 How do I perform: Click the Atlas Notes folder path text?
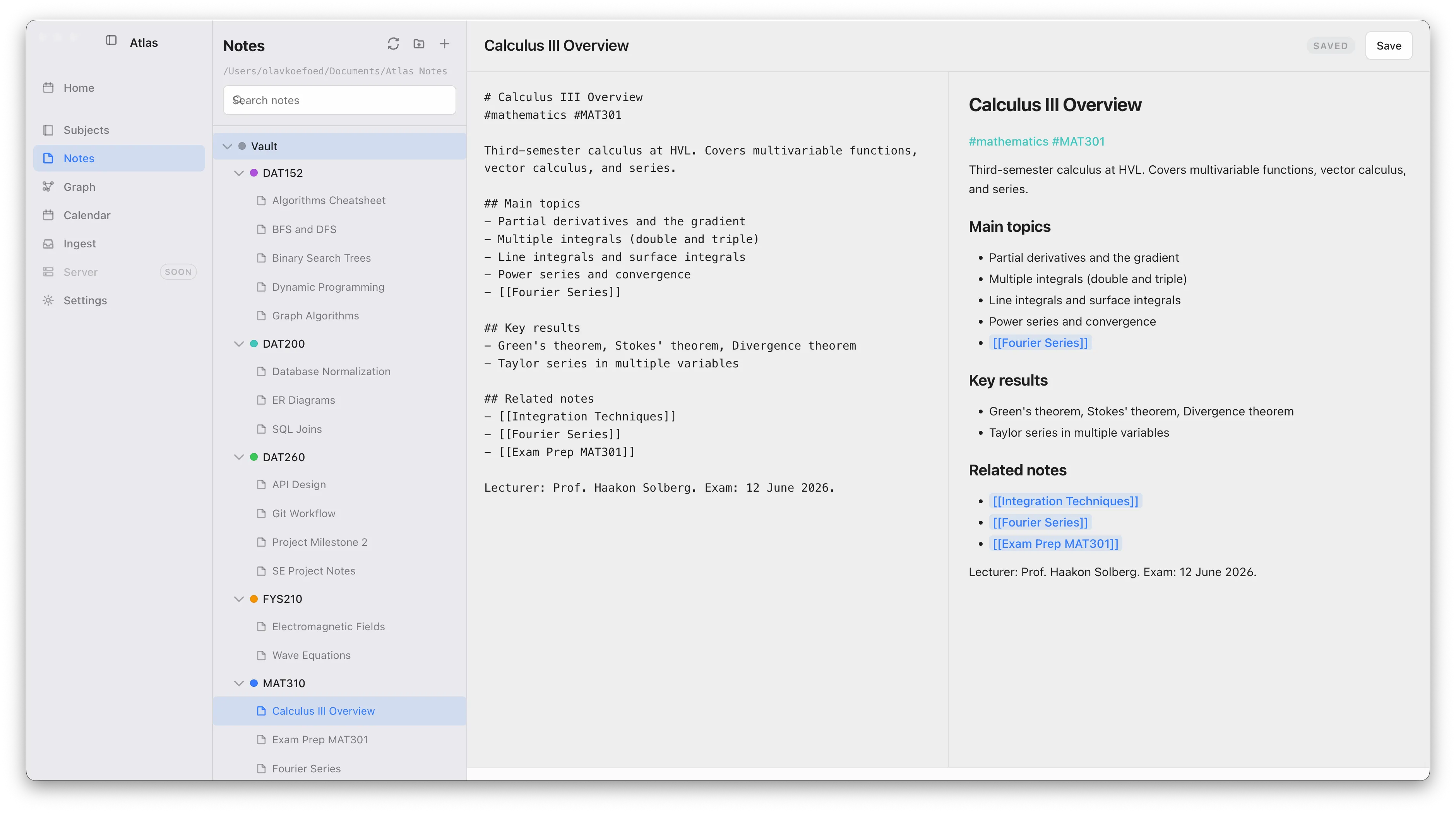[335, 71]
